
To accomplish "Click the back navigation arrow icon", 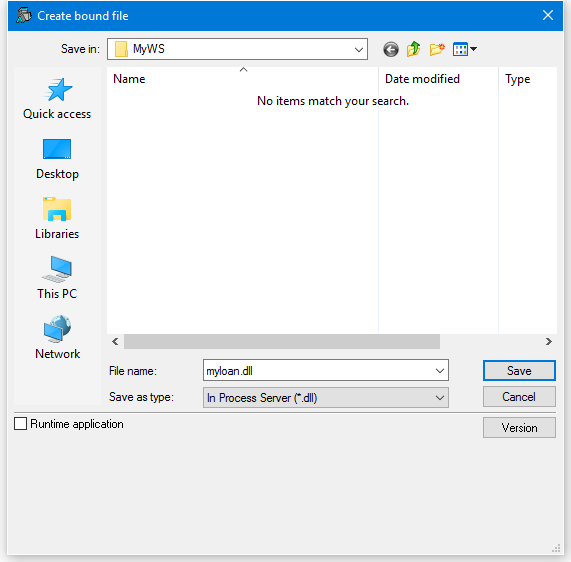I will point(390,49).
